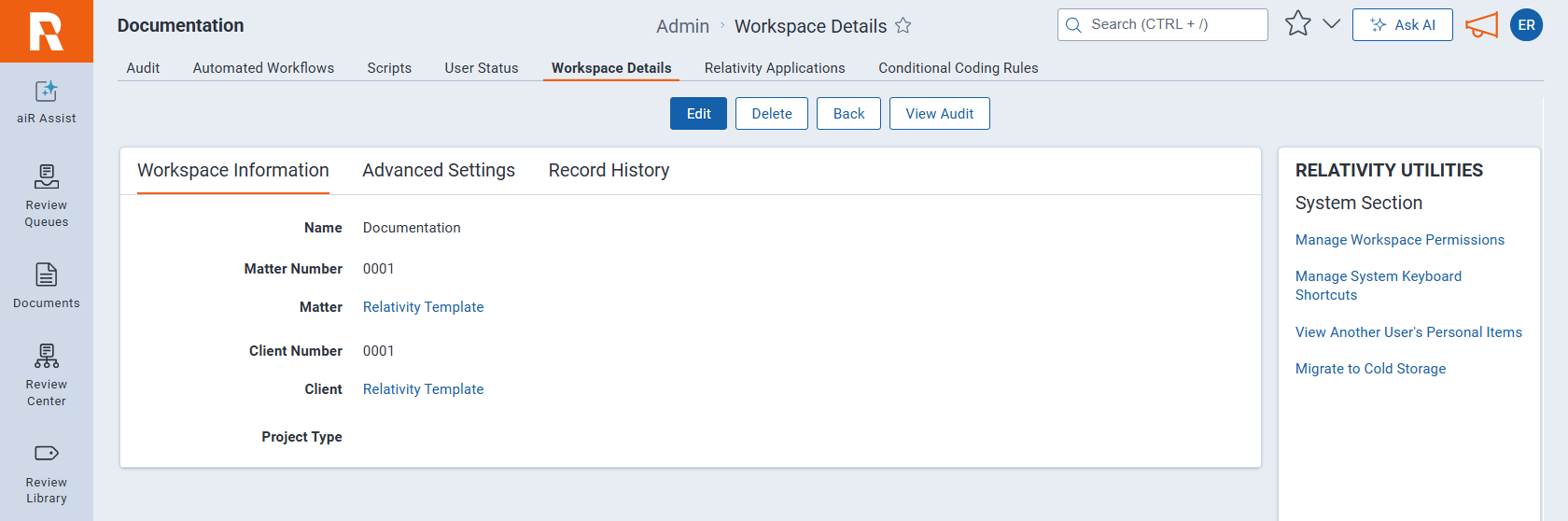Image resolution: width=1568 pixels, height=521 pixels.
Task: Click the Edit button
Action: pyautogui.click(x=698, y=114)
